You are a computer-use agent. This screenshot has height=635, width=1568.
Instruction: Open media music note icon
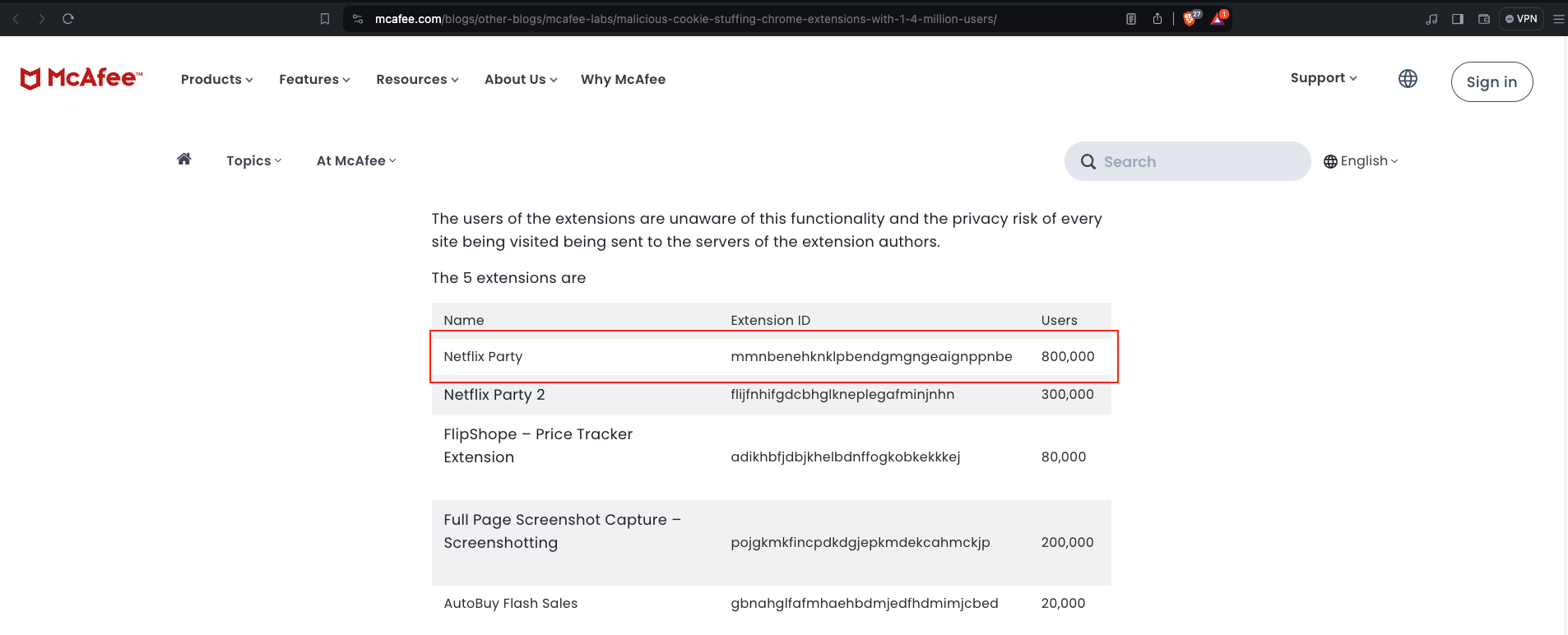click(1431, 19)
